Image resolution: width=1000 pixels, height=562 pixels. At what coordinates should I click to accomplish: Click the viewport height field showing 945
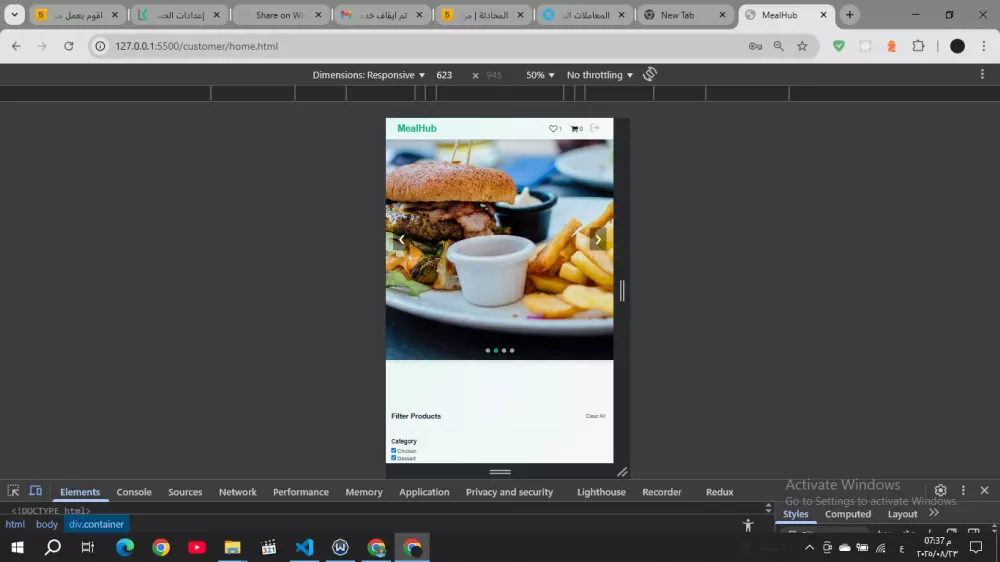click(x=494, y=75)
